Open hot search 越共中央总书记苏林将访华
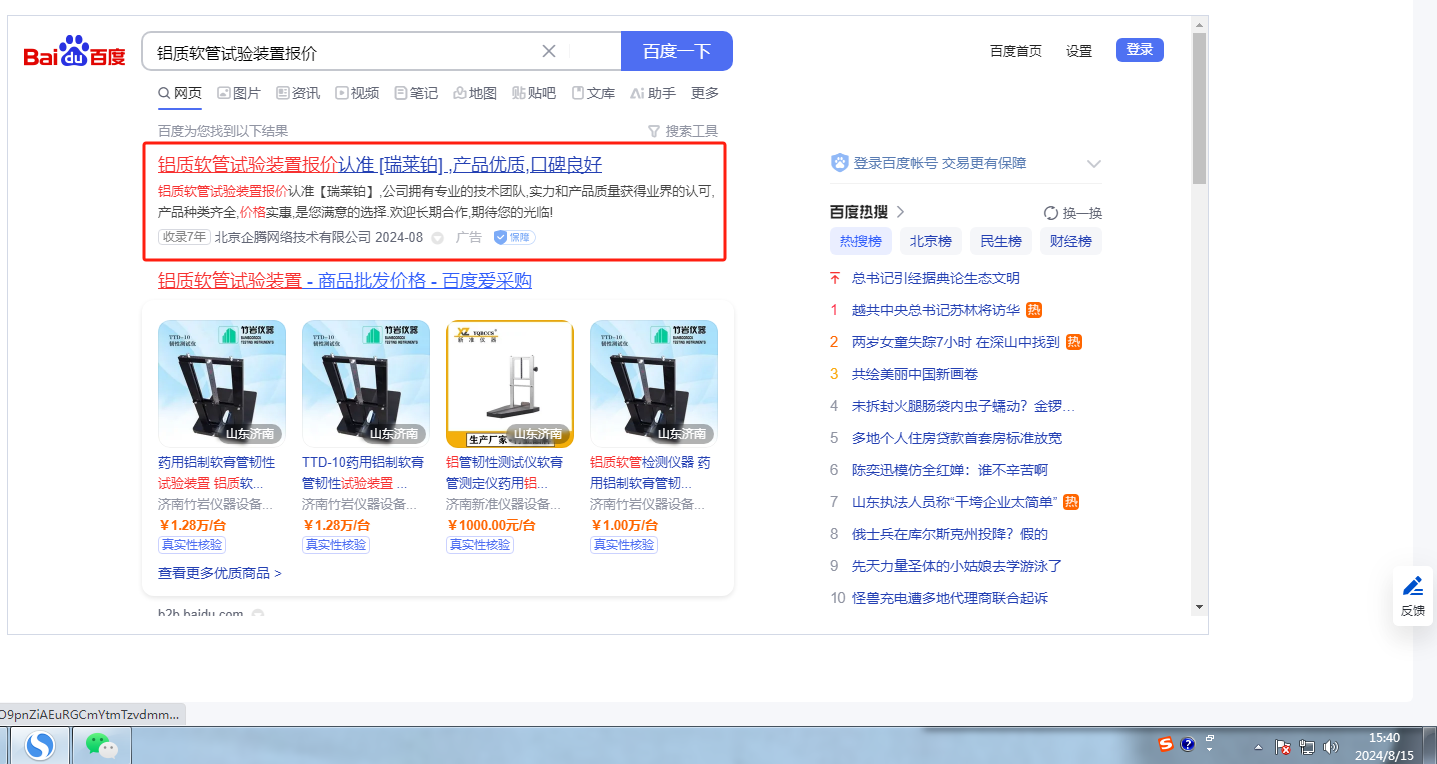The width and height of the screenshot is (1437, 764). [x=936, y=310]
